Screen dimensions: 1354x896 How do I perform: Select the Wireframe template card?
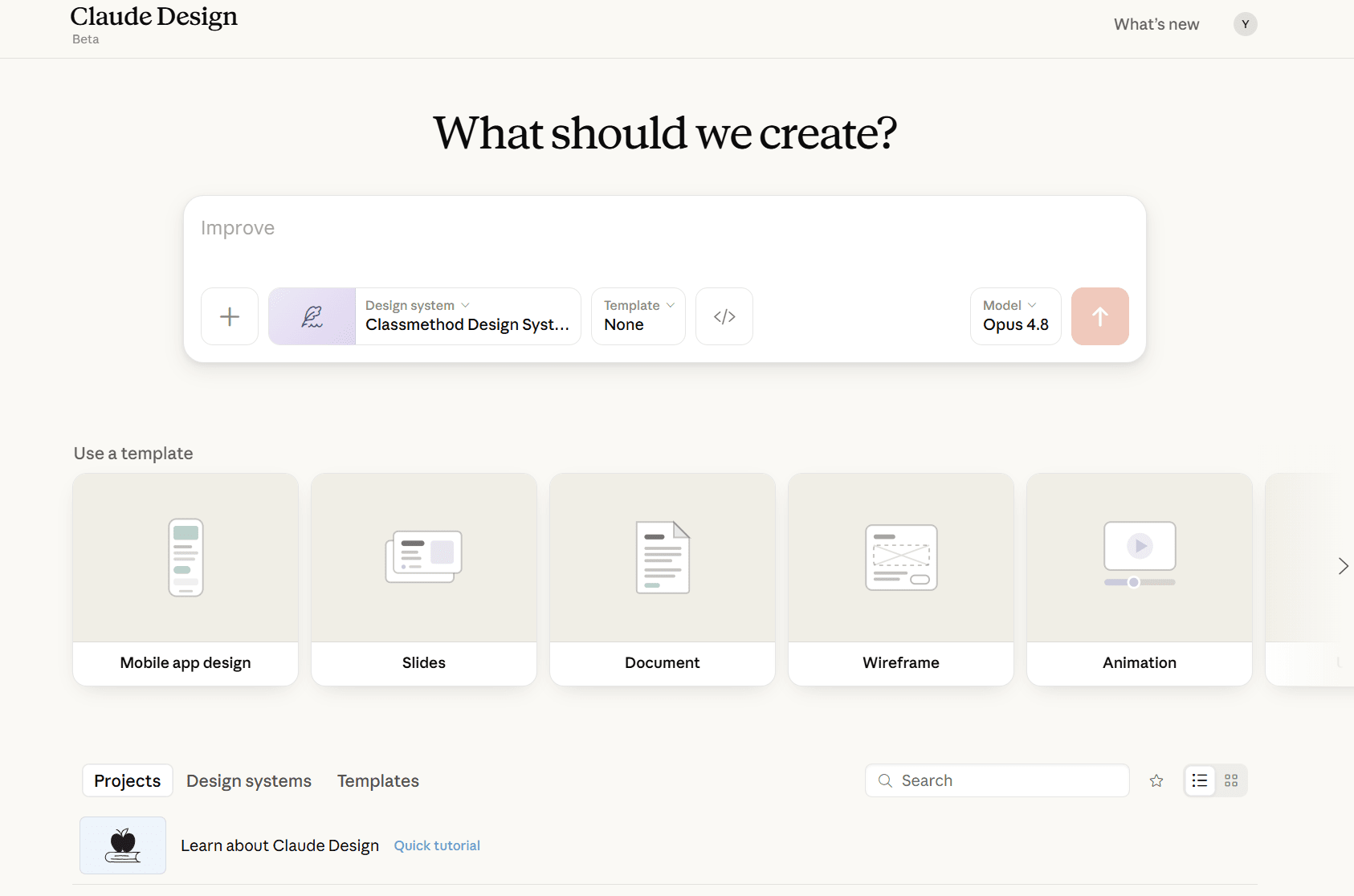point(901,580)
